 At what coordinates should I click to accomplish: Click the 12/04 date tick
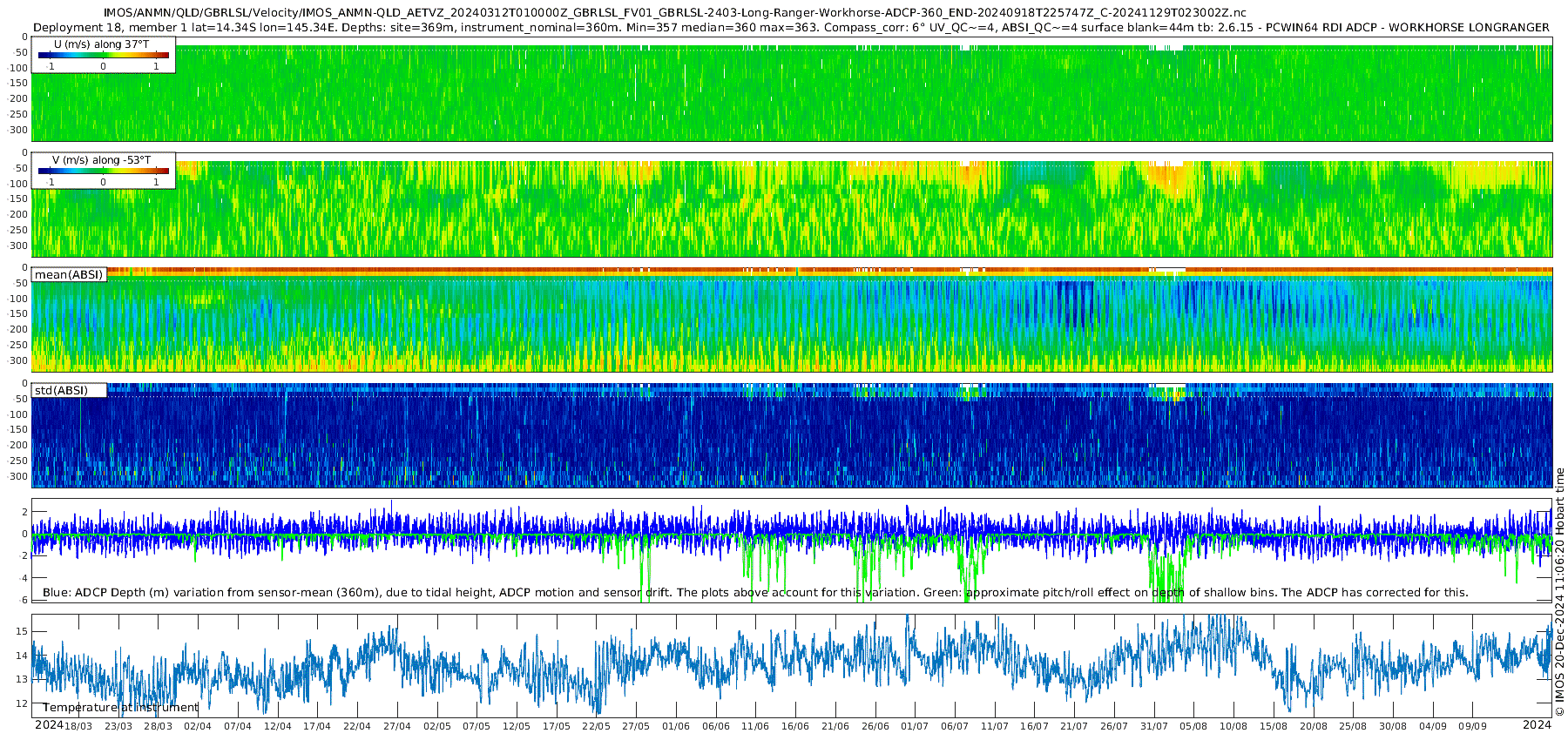coord(278,726)
